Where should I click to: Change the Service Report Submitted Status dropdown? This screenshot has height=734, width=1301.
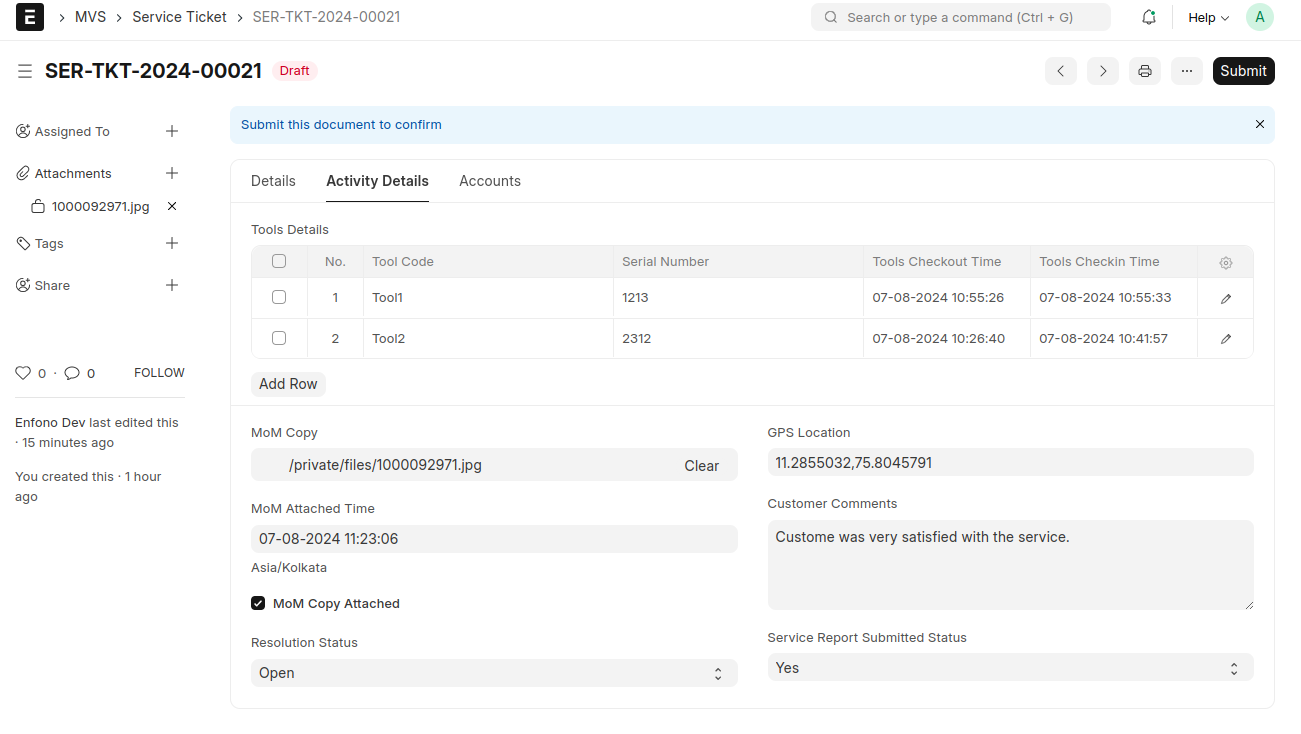click(1010, 667)
